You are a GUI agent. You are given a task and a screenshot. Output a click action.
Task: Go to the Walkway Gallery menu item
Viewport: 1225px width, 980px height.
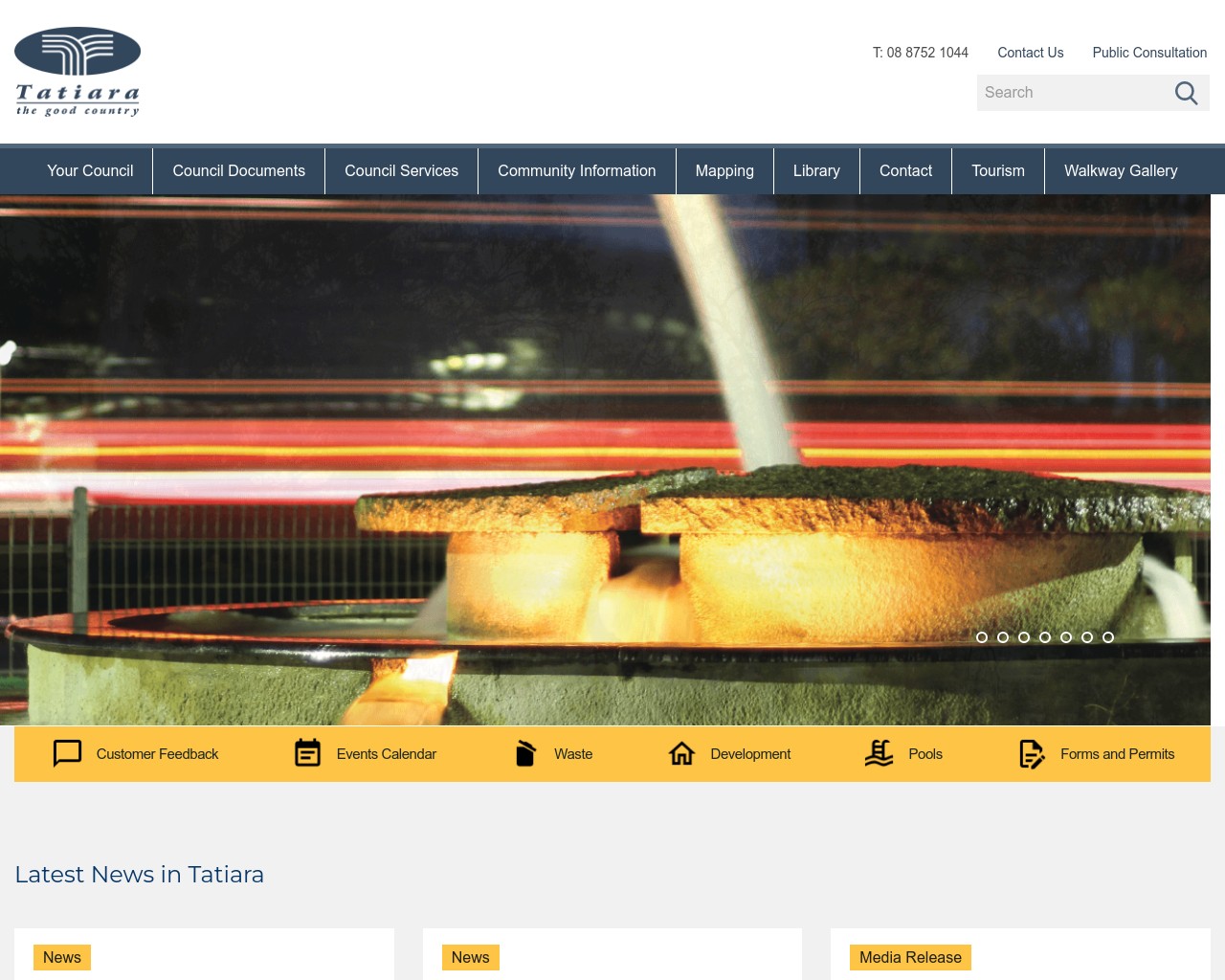[1121, 171]
